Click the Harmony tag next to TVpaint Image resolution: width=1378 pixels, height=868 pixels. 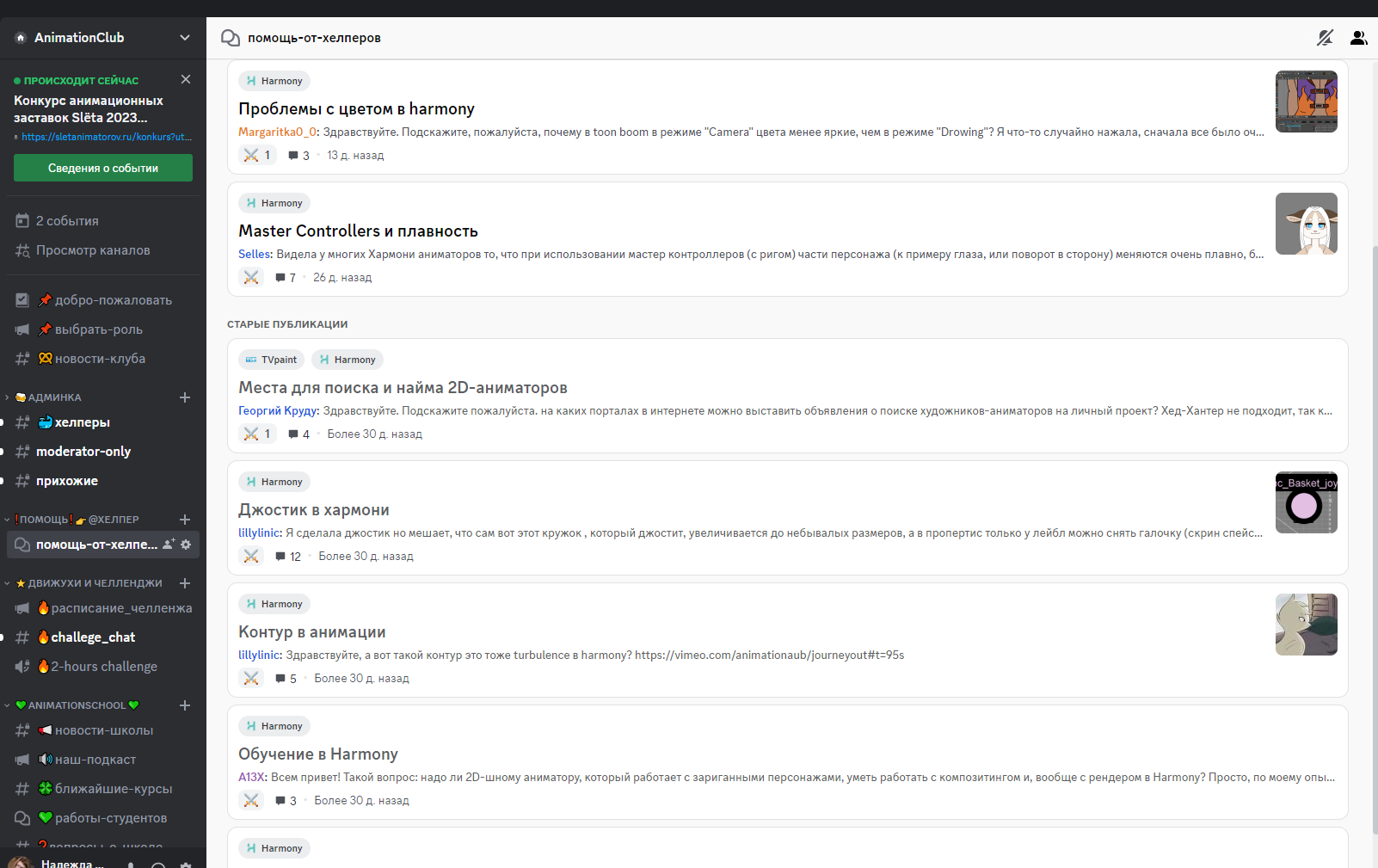point(348,360)
